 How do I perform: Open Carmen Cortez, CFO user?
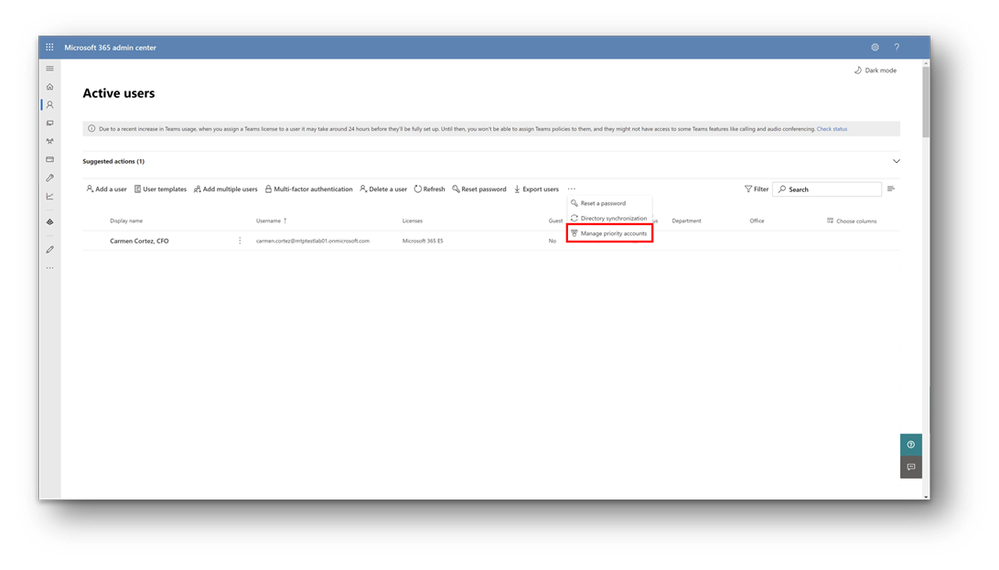140,241
